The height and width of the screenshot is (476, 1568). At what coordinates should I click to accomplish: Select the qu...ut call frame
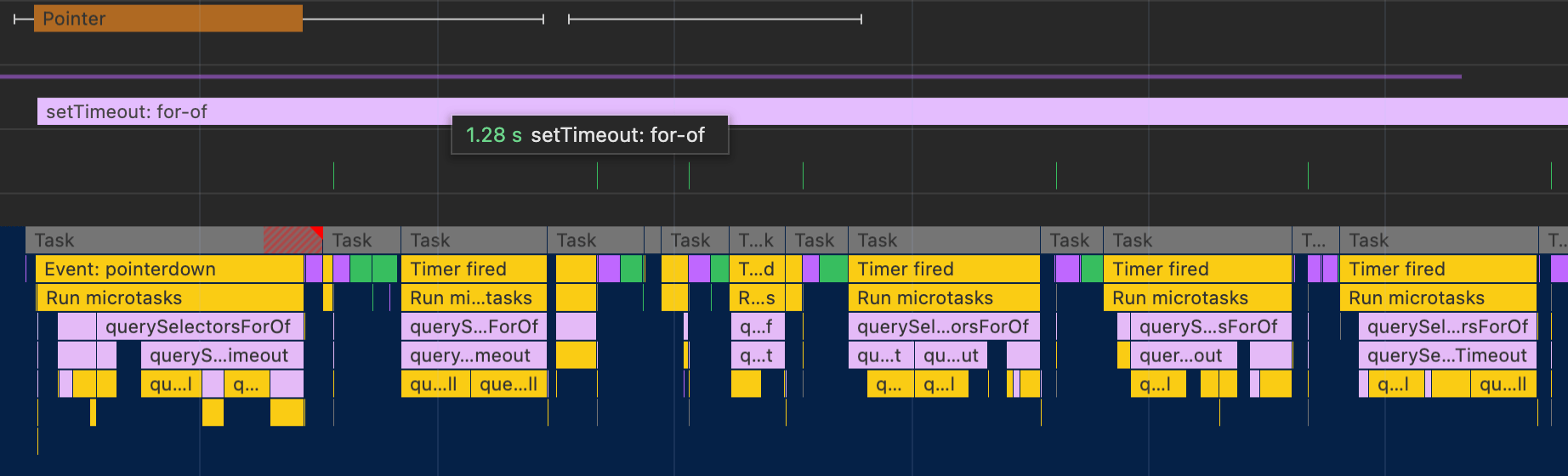pyautogui.click(x=951, y=356)
